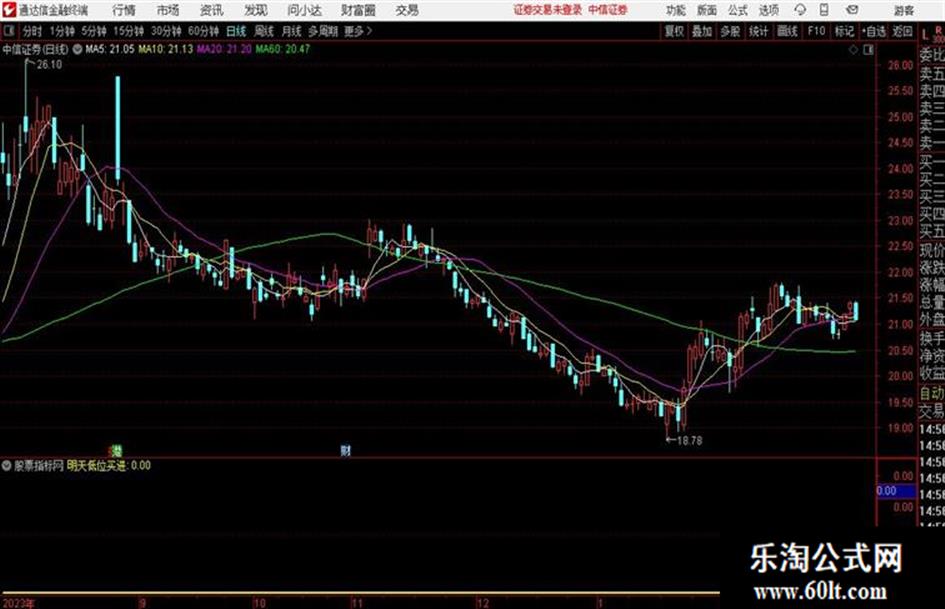Open the F10 company info button
Image resolution: width=945 pixels, height=609 pixels.
(x=816, y=31)
